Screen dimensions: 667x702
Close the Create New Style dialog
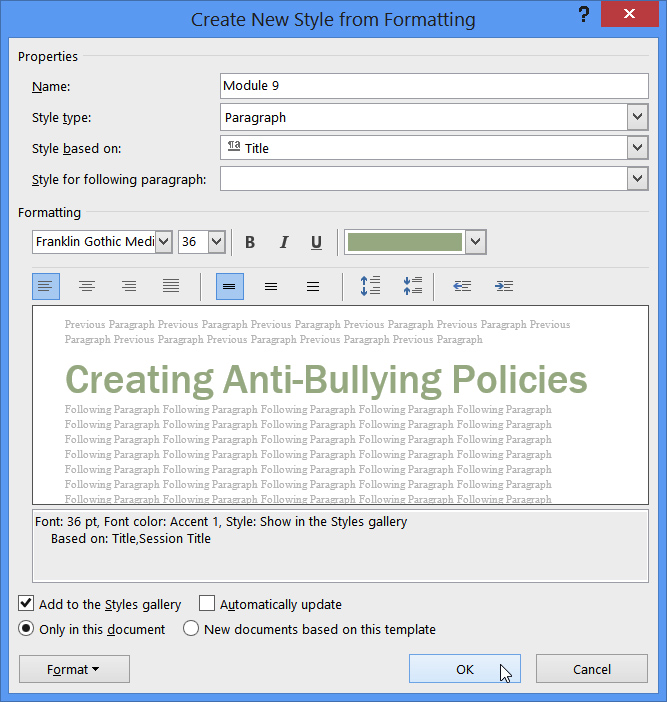(x=629, y=14)
